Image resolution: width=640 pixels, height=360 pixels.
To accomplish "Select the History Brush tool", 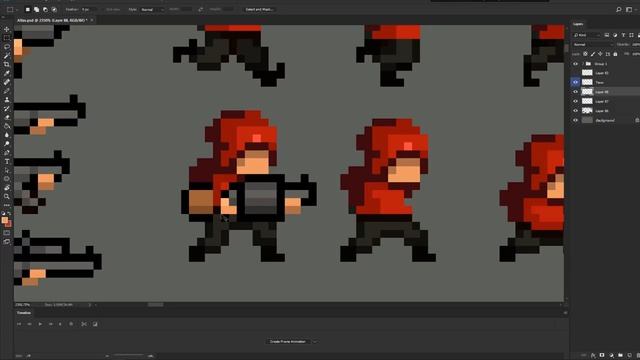I will 7,109.
